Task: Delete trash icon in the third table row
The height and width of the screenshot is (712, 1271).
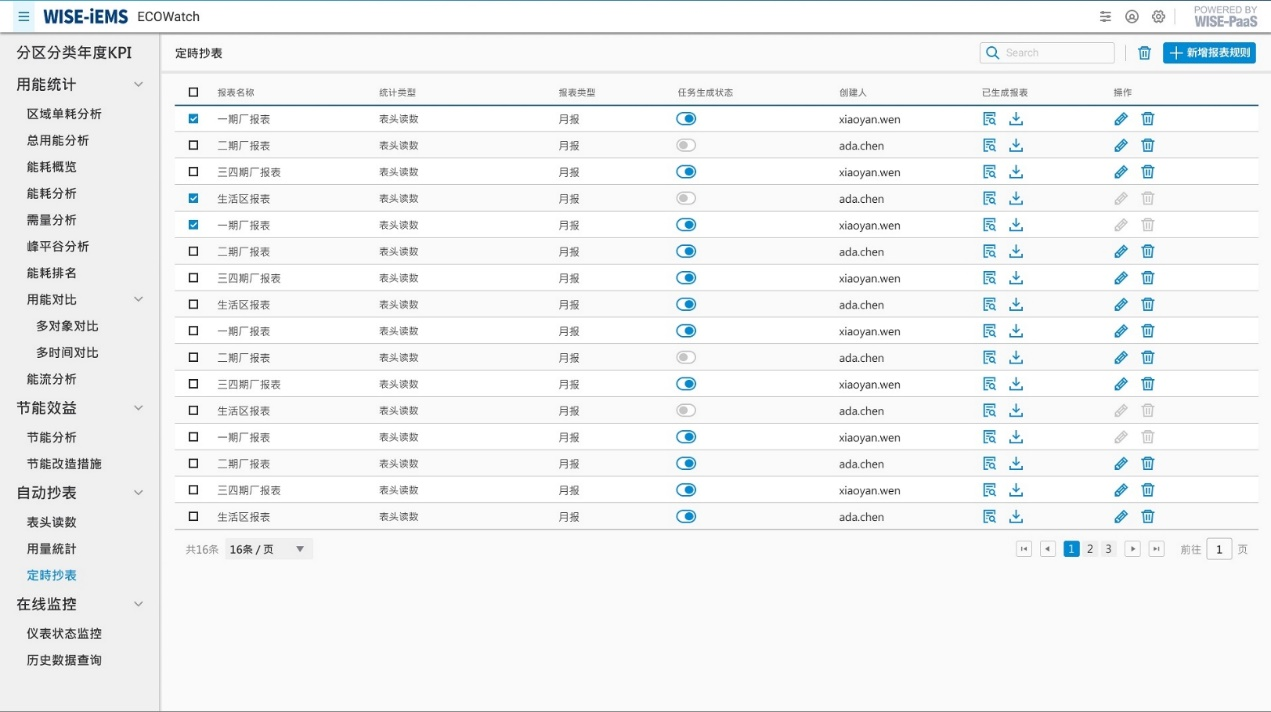Action: pos(1148,172)
